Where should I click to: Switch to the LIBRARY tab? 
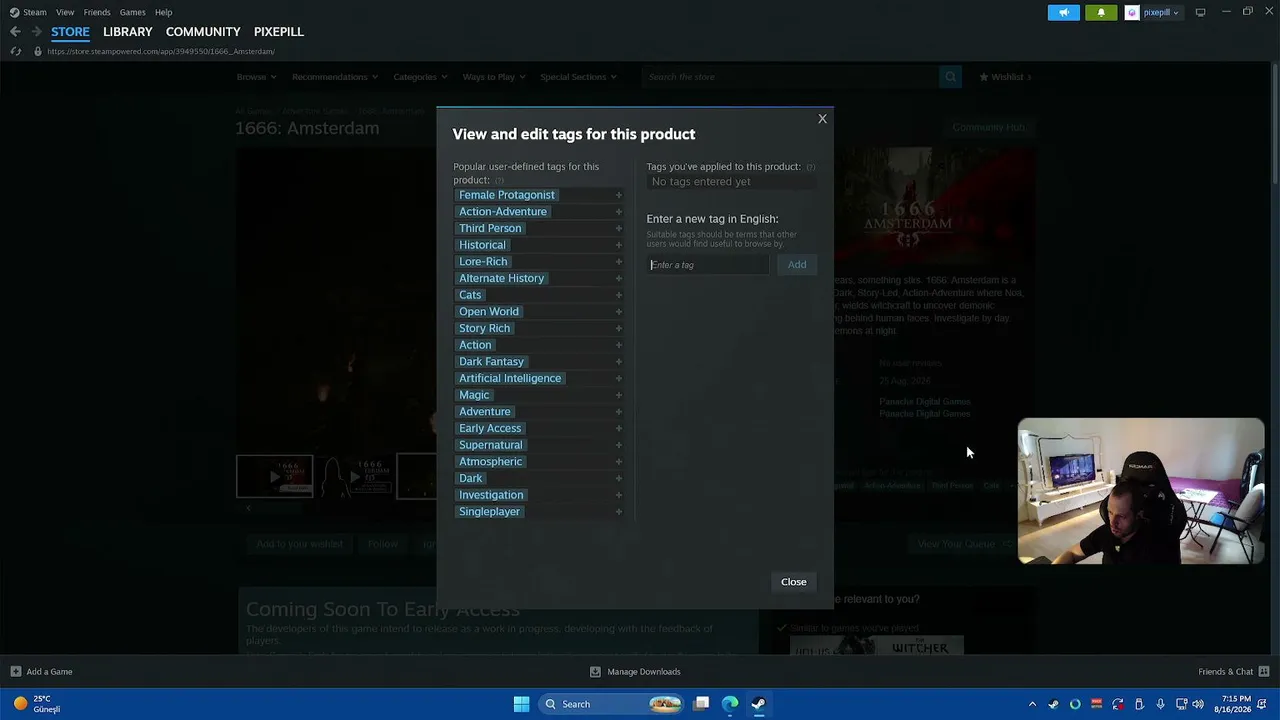point(128,32)
